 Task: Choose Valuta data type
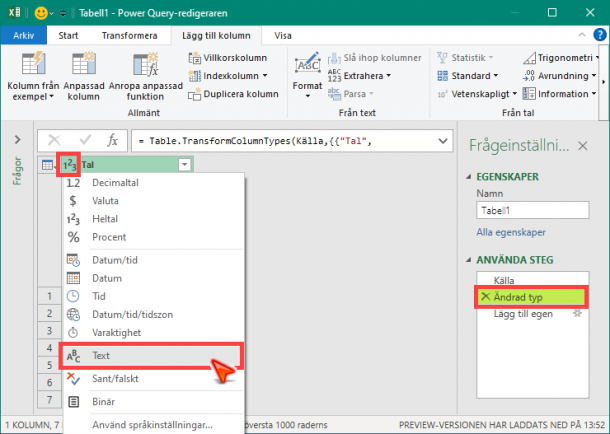(x=152, y=201)
